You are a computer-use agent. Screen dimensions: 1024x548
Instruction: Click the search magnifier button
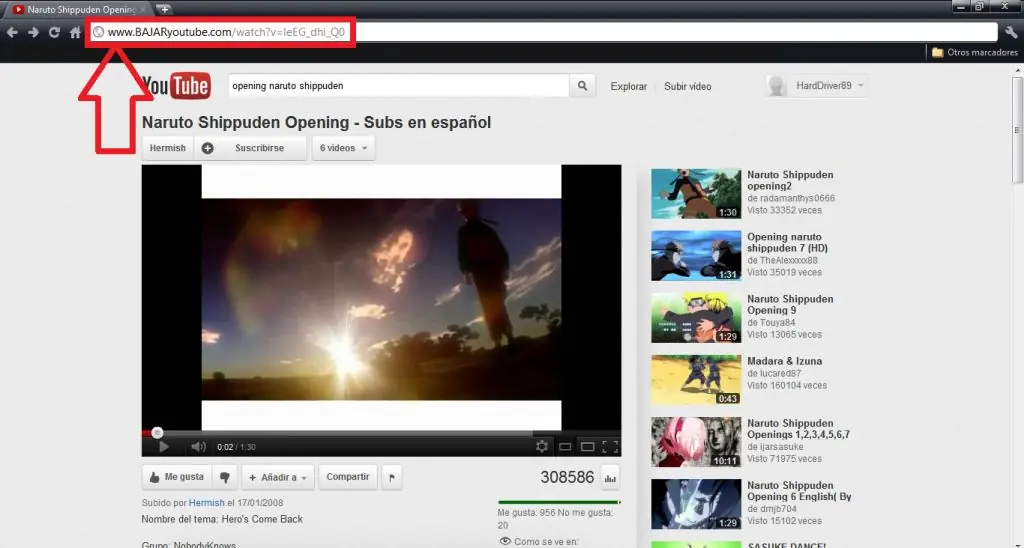(582, 86)
